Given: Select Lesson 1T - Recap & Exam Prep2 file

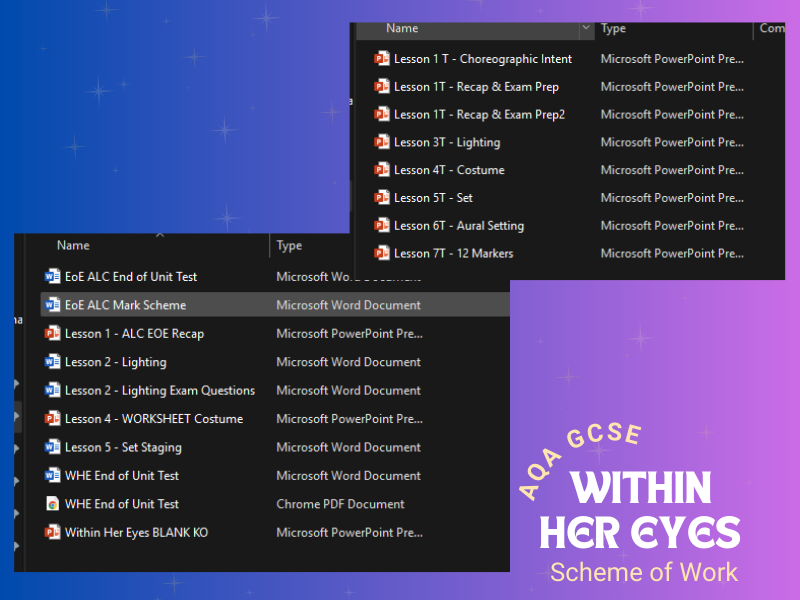Looking at the screenshot, I should tap(479, 114).
